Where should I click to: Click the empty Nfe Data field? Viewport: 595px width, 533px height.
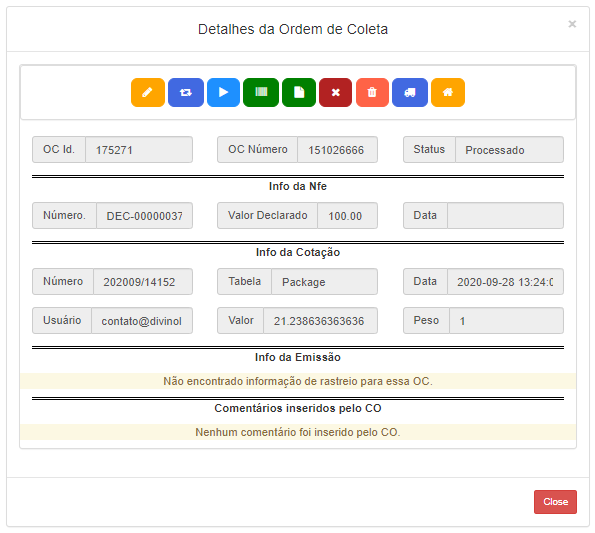point(505,216)
